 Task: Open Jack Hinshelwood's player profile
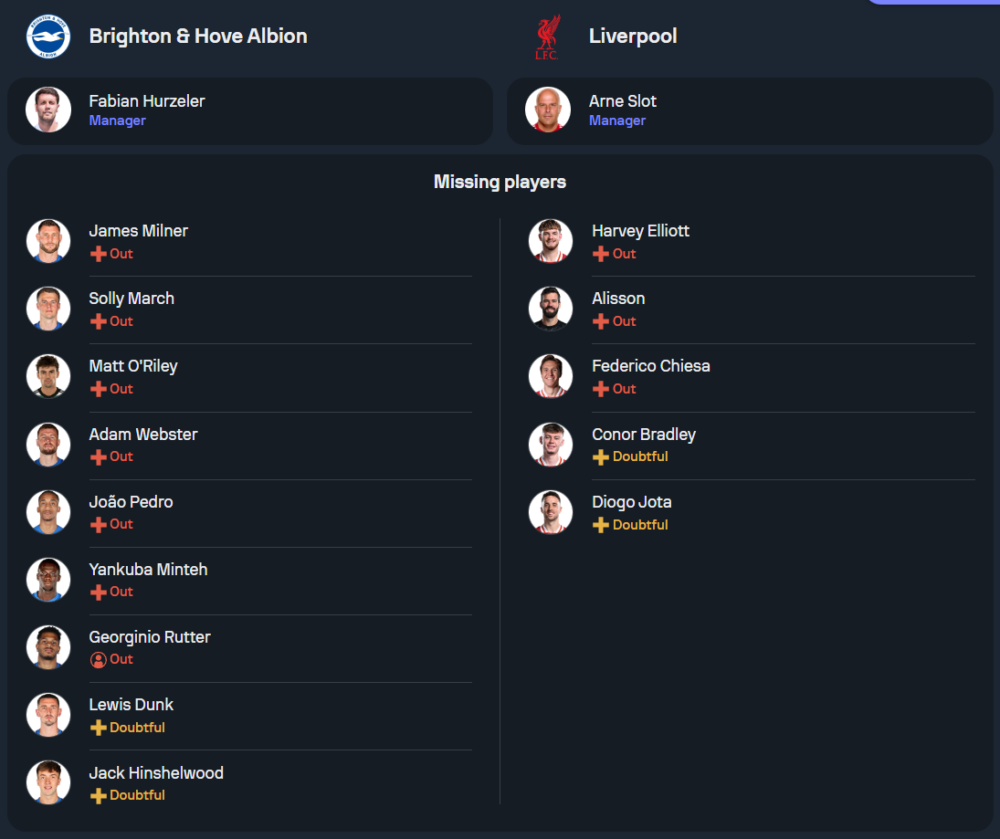(156, 773)
